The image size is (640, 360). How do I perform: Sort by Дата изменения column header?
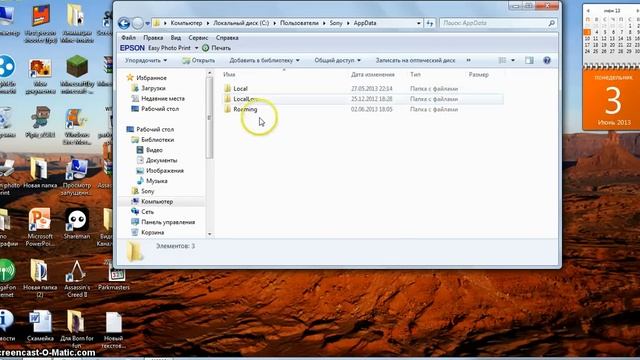[x=373, y=75]
